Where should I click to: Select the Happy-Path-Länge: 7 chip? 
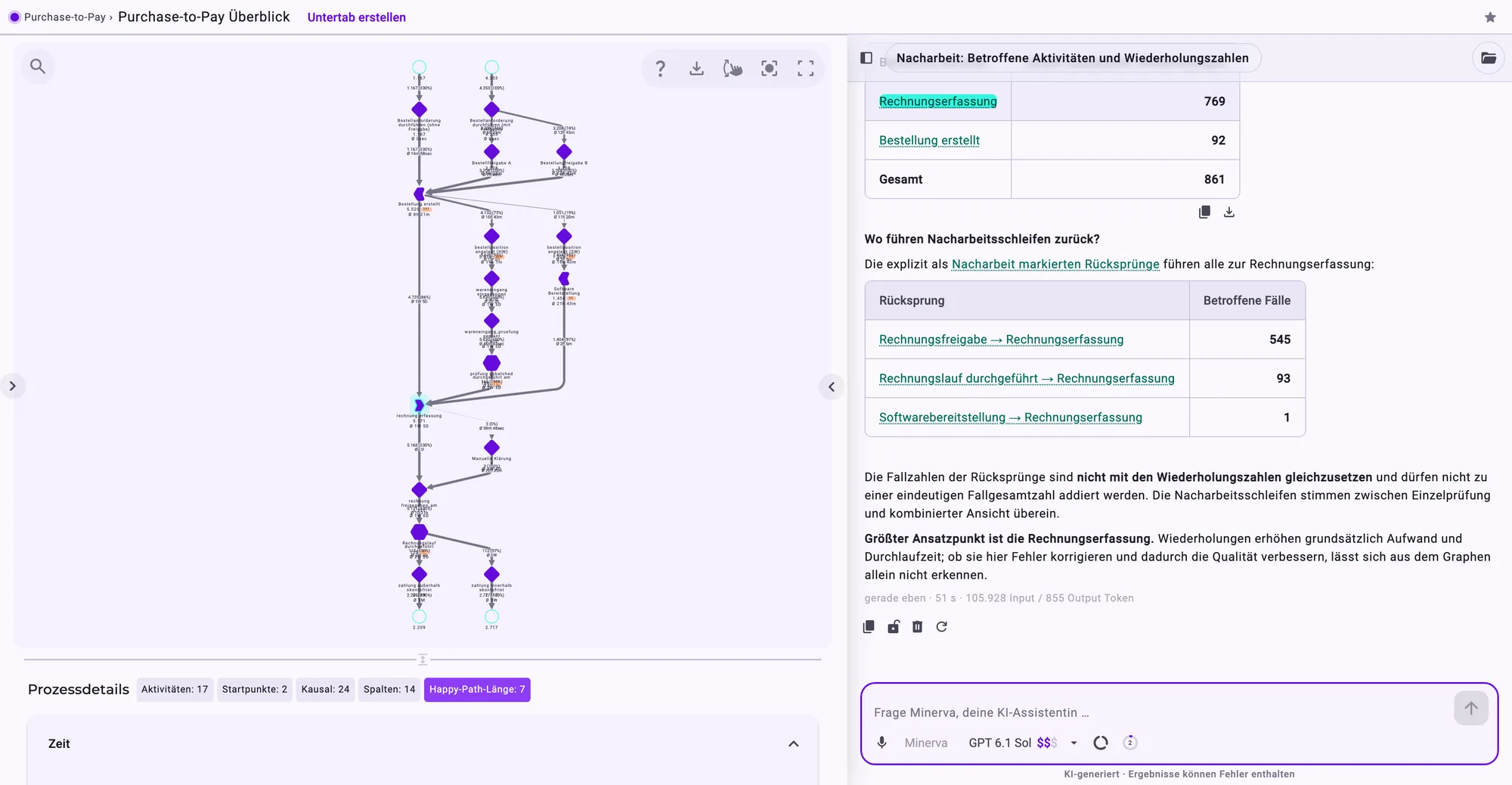[477, 690]
